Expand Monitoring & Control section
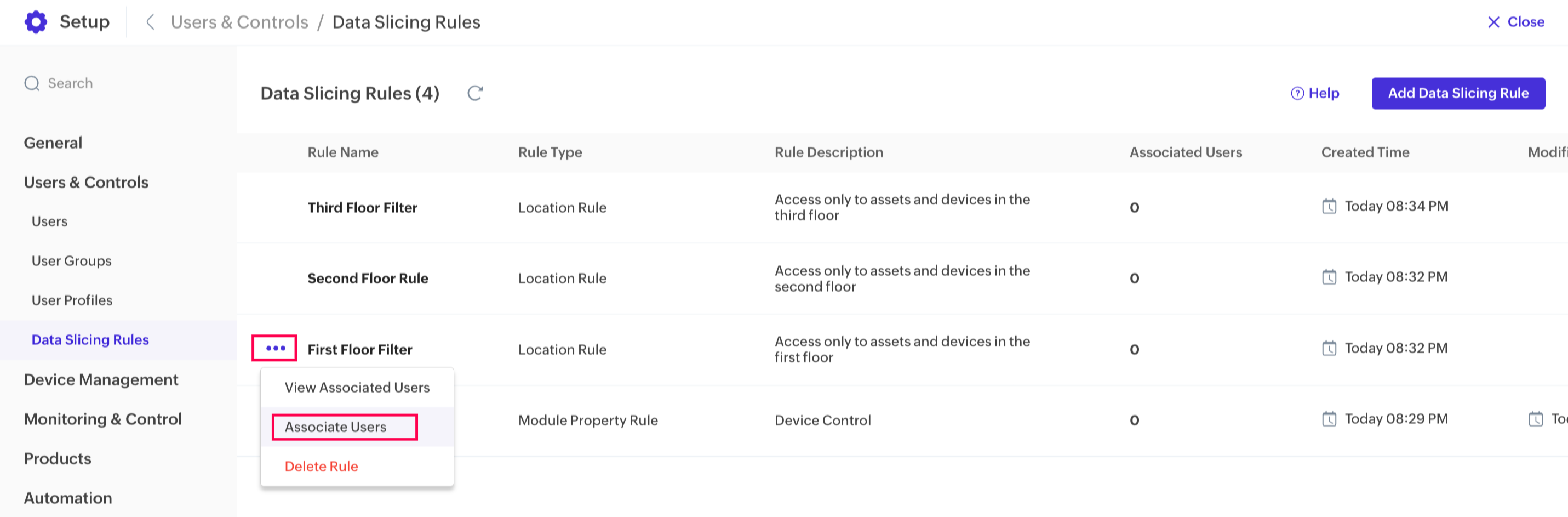 103,419
